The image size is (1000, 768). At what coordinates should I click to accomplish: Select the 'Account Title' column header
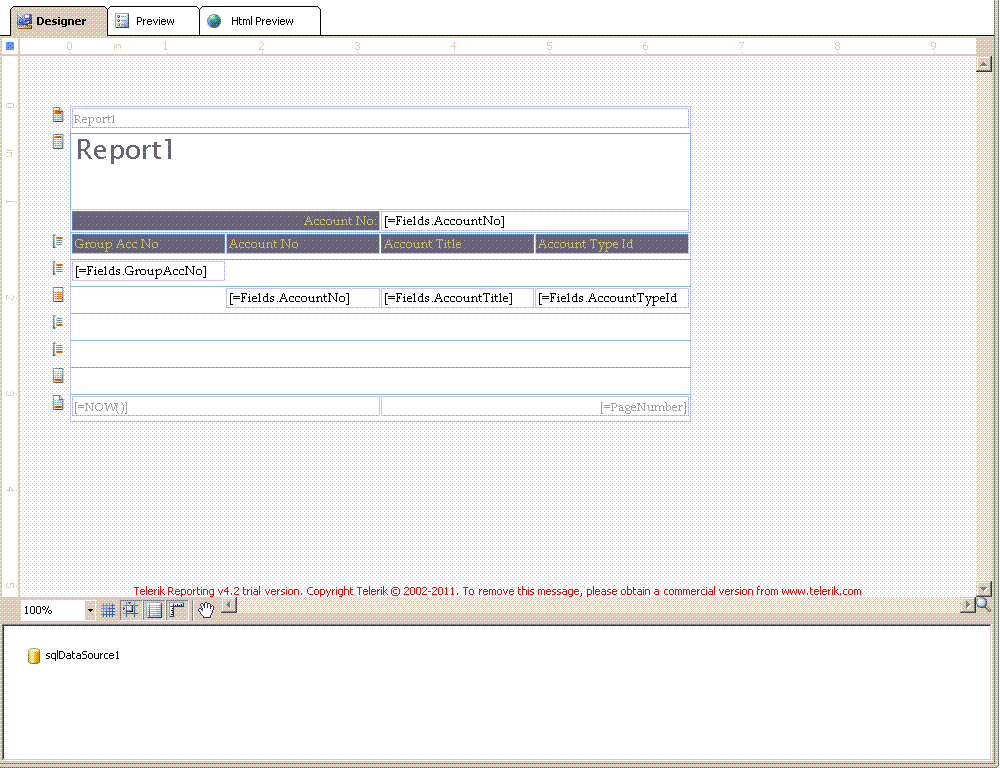coord(457,244)
